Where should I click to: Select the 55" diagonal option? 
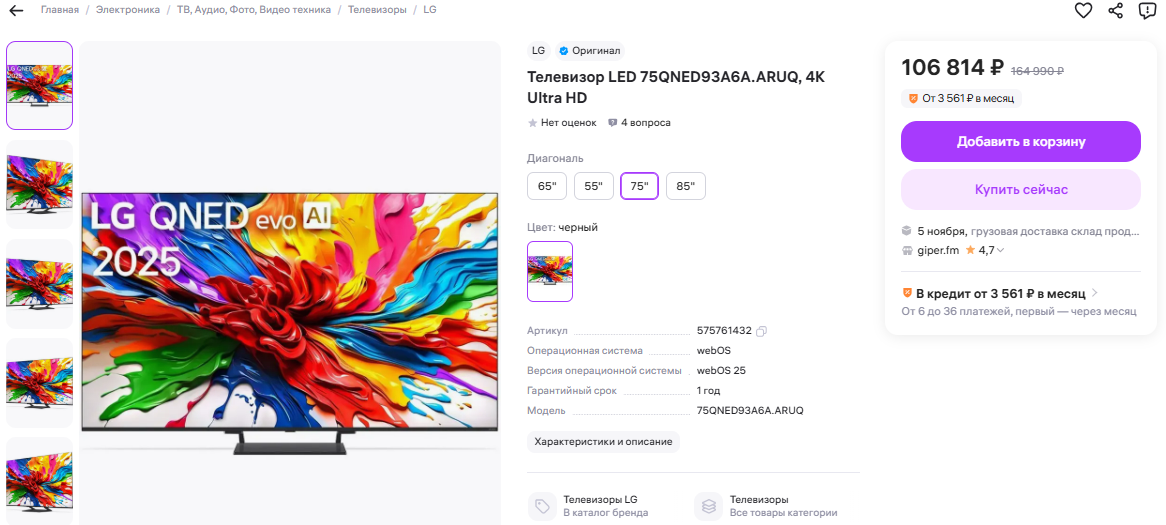[593, 186]
